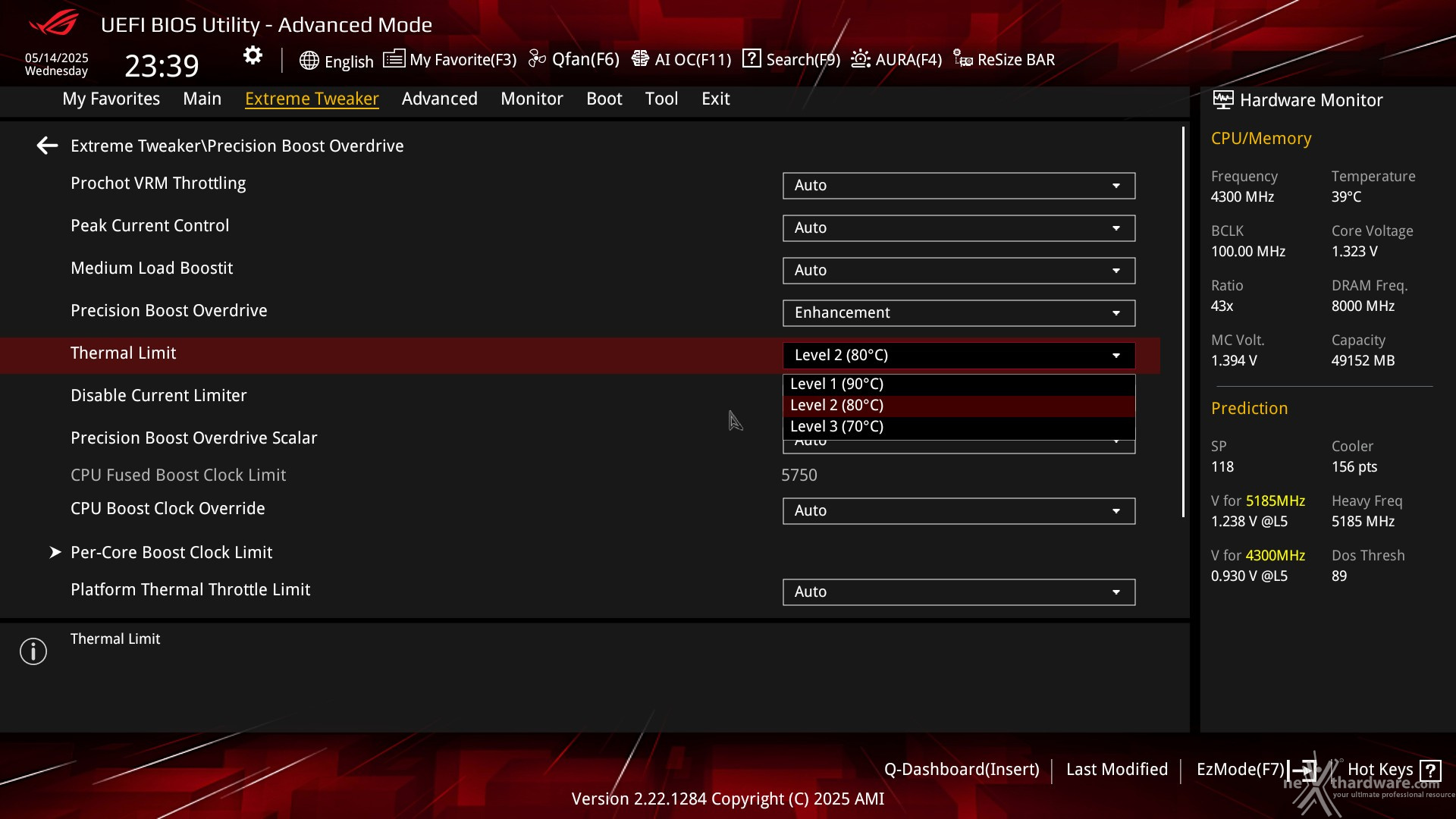
Task: Click the globe language icon
Action: [309, 61]
